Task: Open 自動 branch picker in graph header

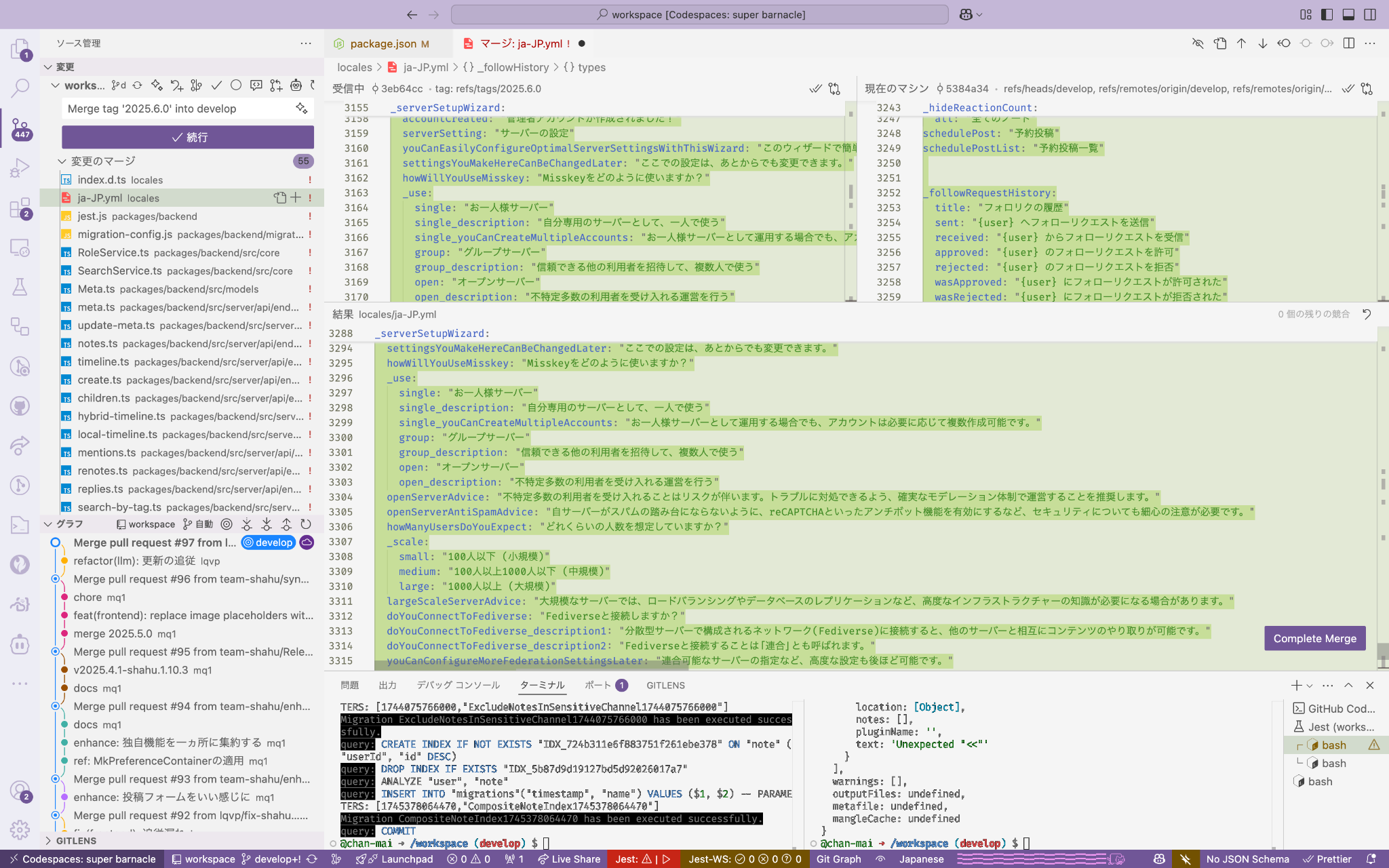Action: [198, 524]
